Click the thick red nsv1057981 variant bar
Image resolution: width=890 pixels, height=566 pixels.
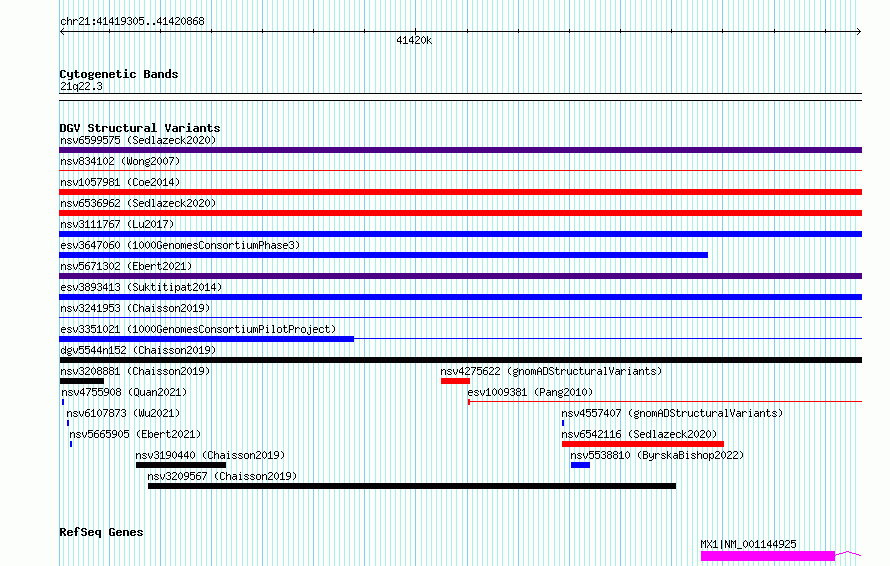pos(460,192)
